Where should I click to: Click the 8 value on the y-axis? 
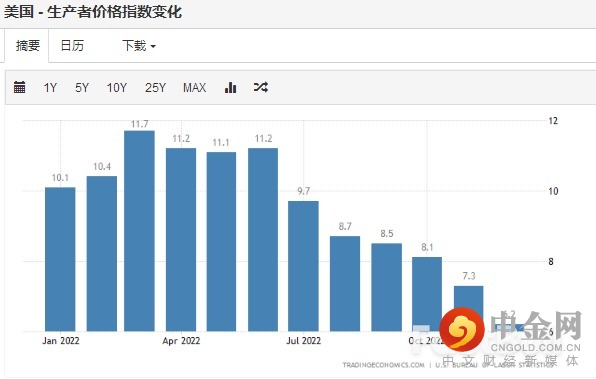(551, 262)
